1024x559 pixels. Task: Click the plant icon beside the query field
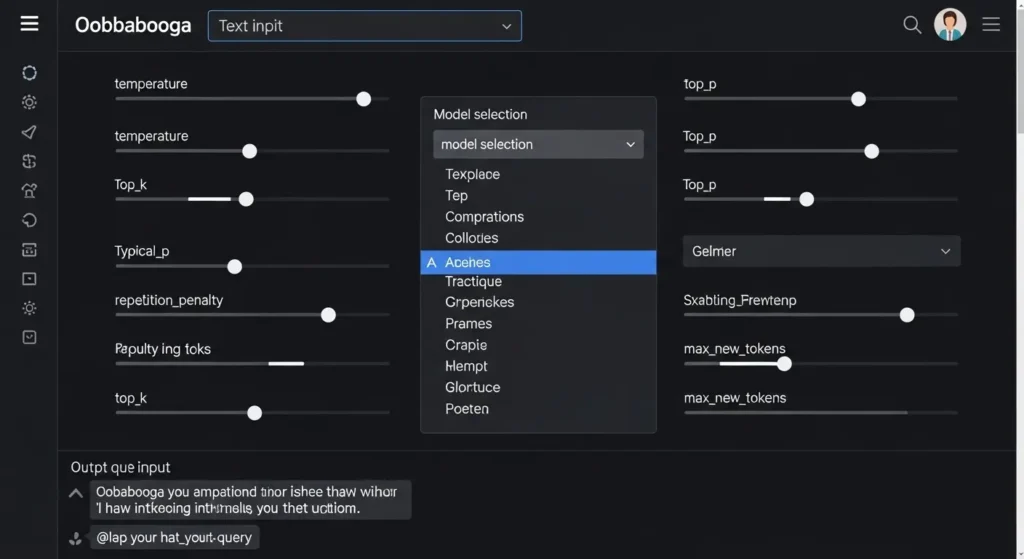click(x=76, y=538)
